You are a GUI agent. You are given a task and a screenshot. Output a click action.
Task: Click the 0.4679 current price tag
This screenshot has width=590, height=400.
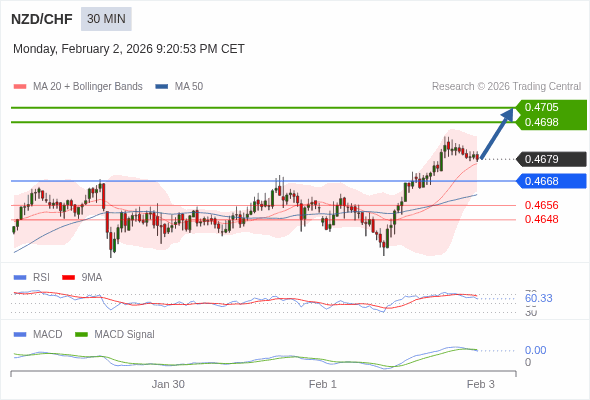click(551, 159)
